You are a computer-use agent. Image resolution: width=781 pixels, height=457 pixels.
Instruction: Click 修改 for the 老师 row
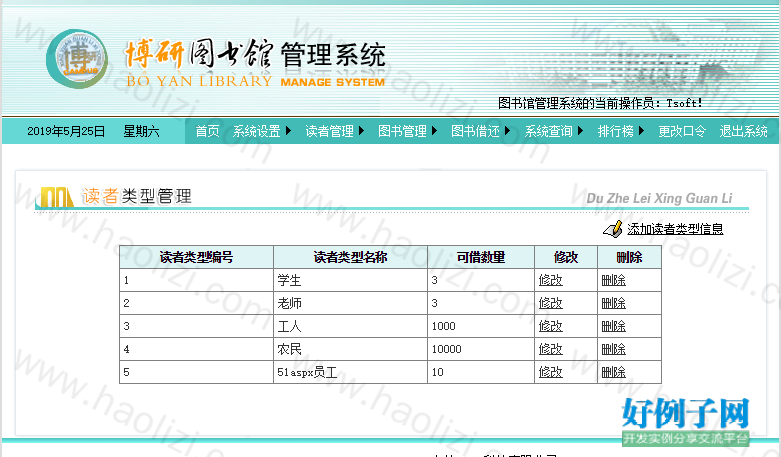[x=550, y=303]
